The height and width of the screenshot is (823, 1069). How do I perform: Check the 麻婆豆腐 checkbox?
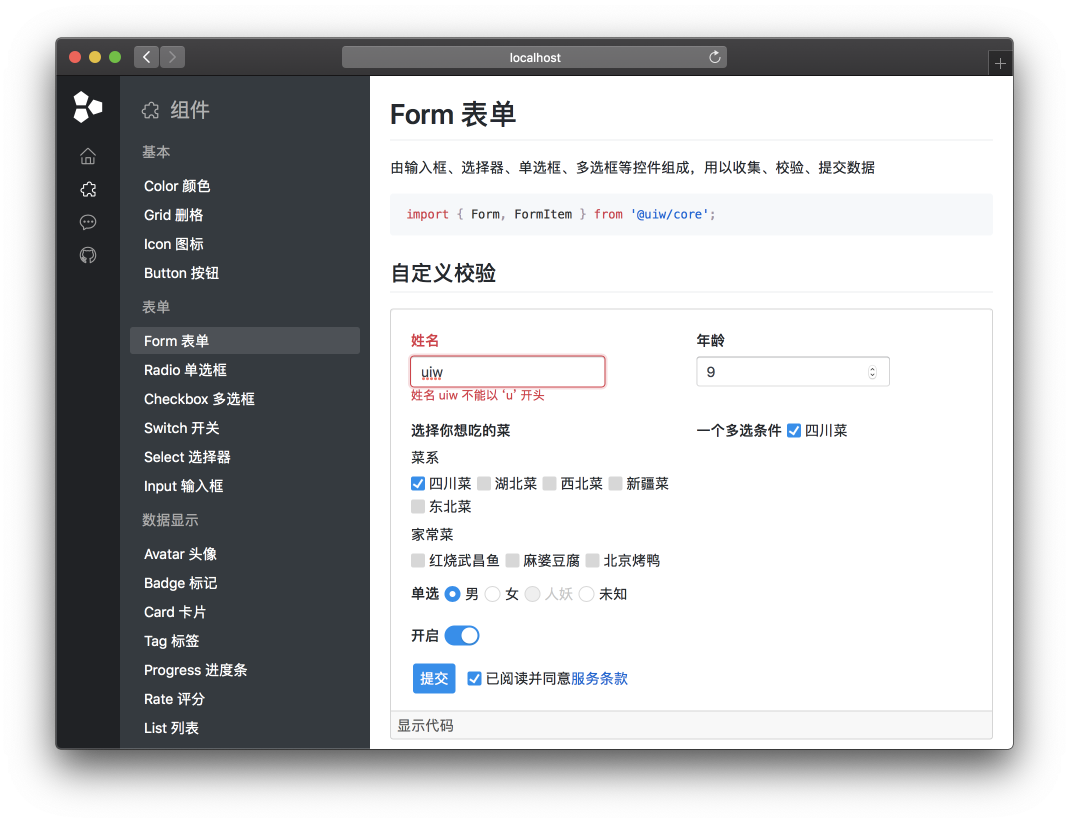point(512,561)
